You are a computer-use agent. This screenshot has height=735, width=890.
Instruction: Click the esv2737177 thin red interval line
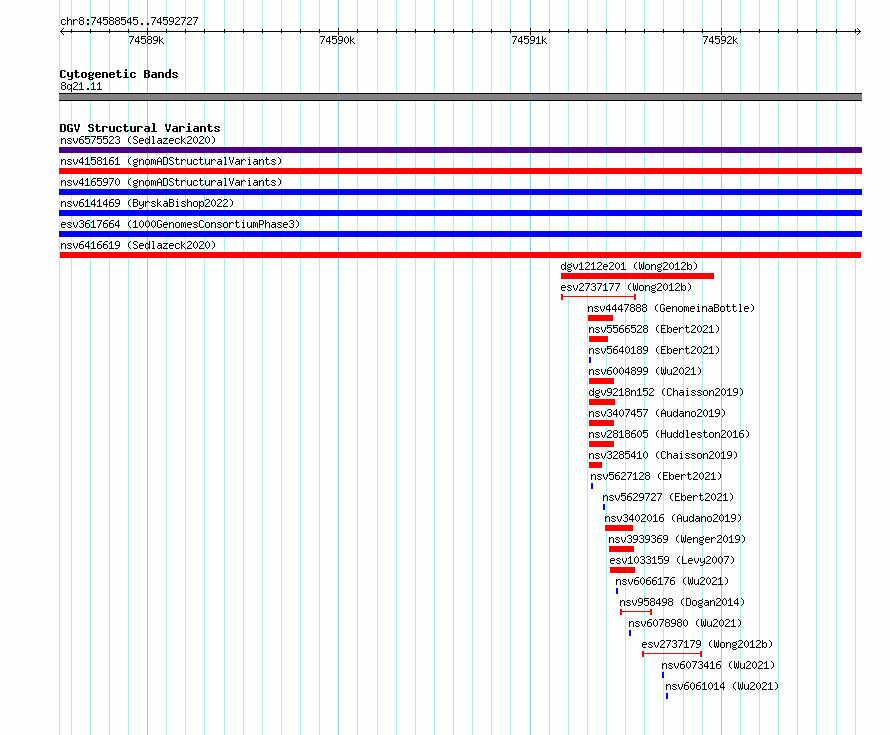tap(598, 297)
